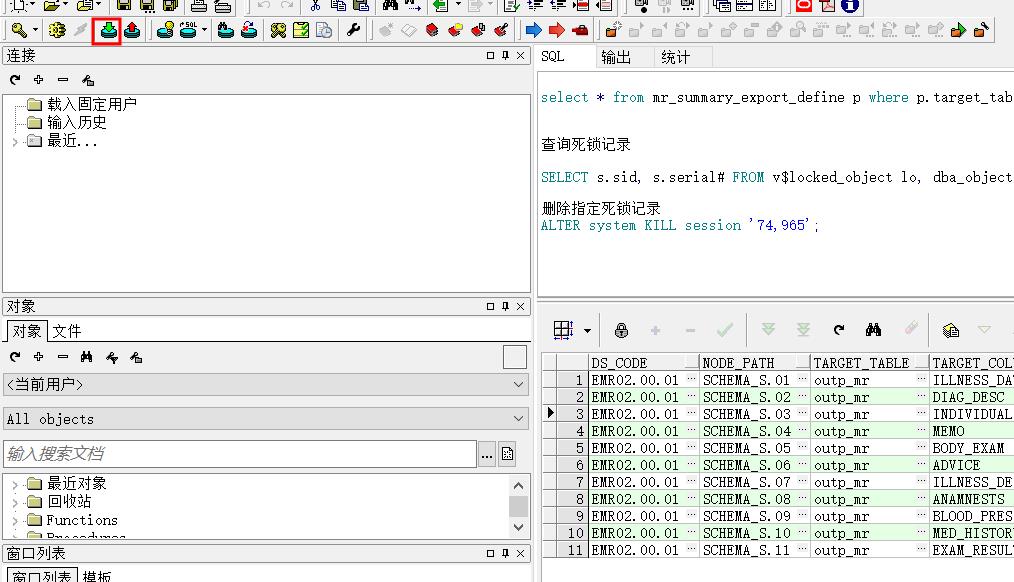The height and width of the screenshot is (582, 1014).
Task: Click the minus icon in 连接 panel
Action: pyautogui.click(x=63, y=80)
